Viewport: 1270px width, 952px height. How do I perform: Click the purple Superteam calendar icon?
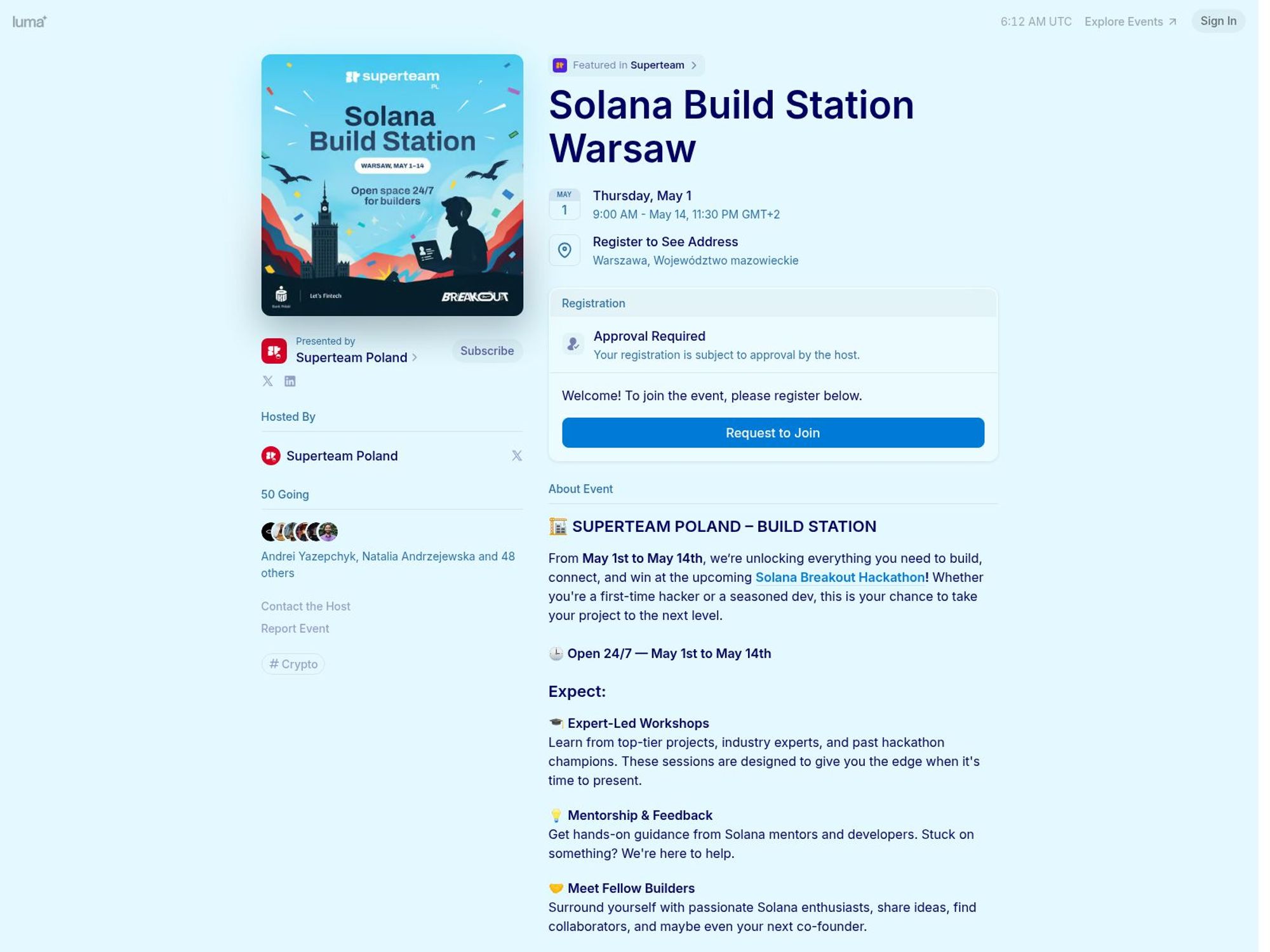559,65
